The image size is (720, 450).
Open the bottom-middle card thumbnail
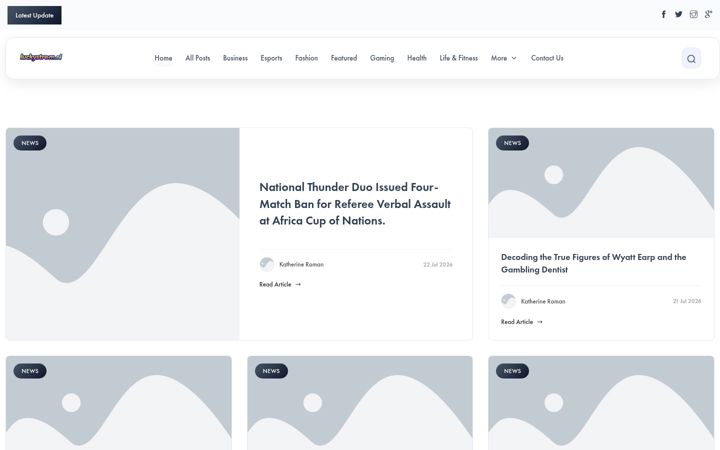coord(360,403)
